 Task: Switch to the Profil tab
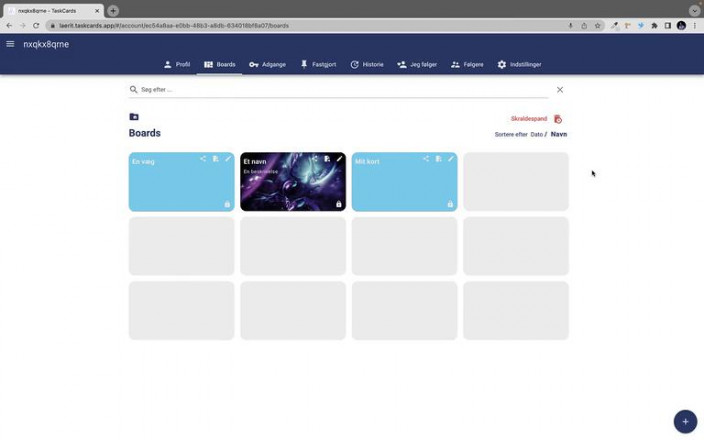[x=177, y=64]
